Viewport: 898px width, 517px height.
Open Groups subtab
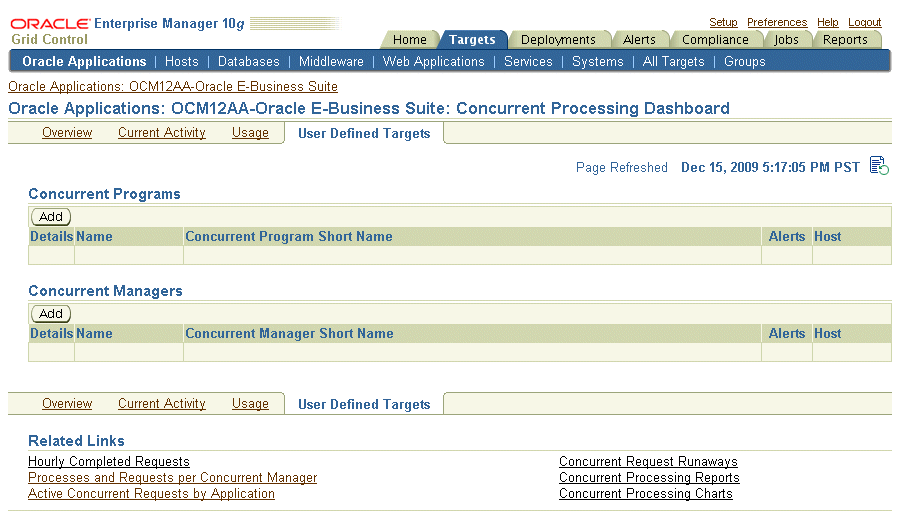coord(745,62)
